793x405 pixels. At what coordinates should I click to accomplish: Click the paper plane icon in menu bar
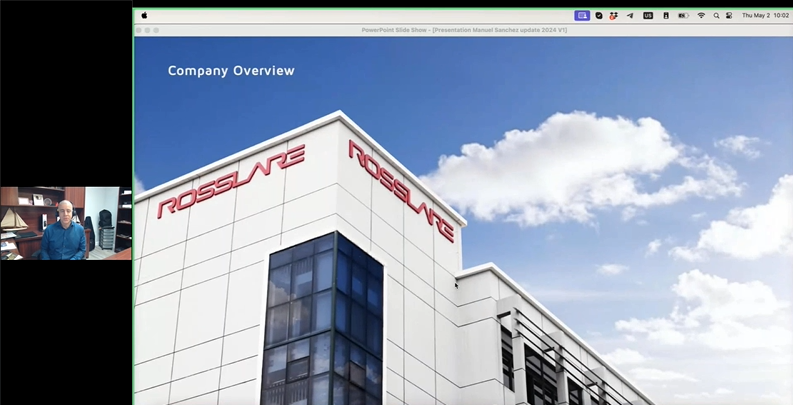[x=630, y=16]
